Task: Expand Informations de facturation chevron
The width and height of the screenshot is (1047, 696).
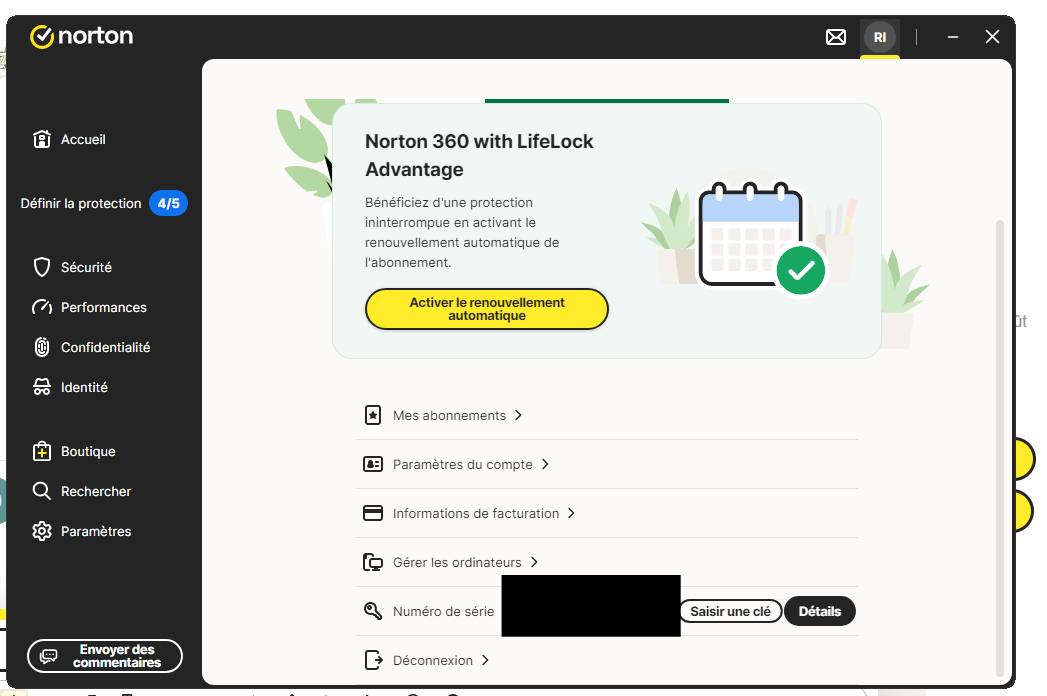Action: click(572, 513)
